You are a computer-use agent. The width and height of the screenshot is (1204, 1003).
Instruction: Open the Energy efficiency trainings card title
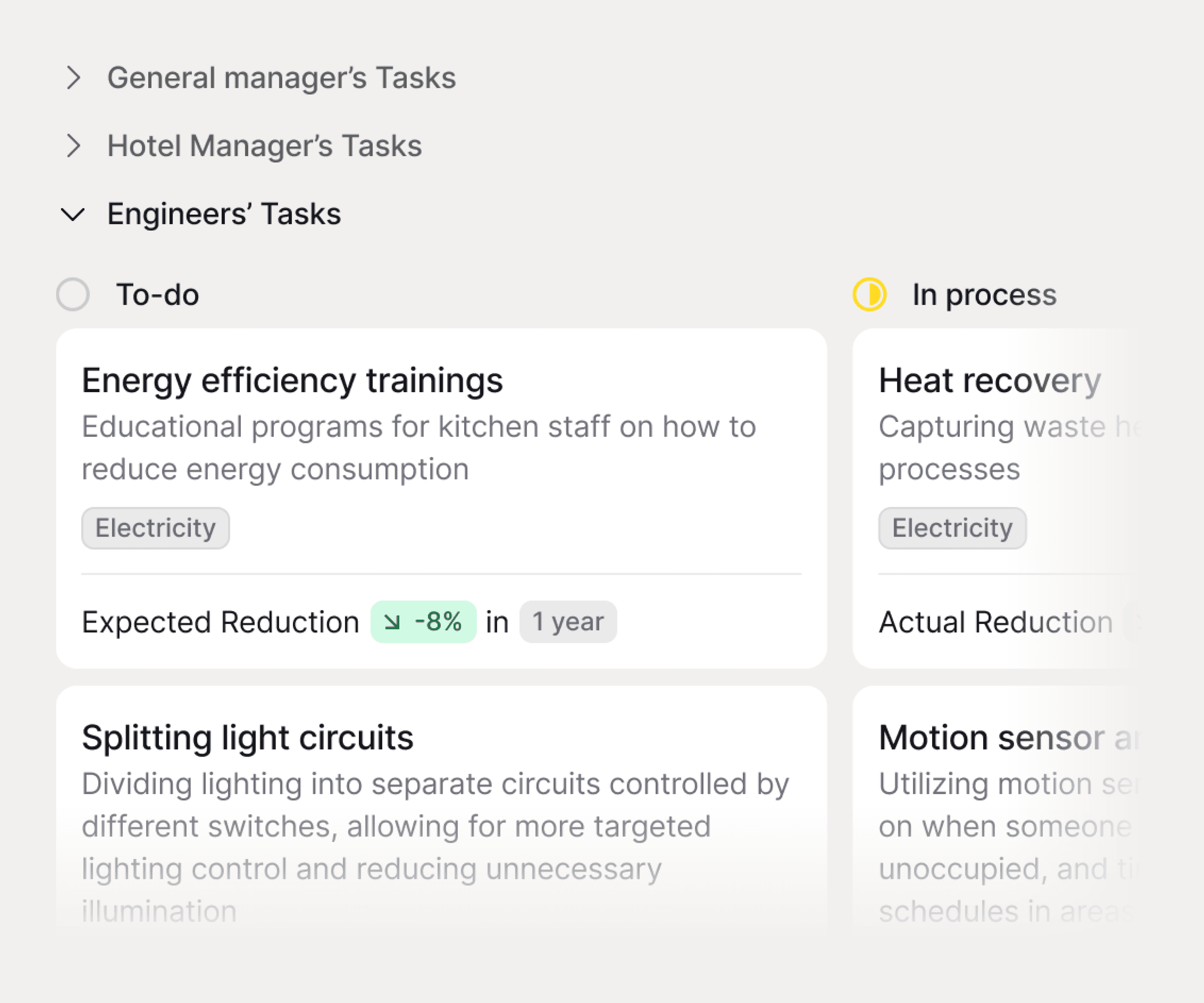[x=292, y=380]
